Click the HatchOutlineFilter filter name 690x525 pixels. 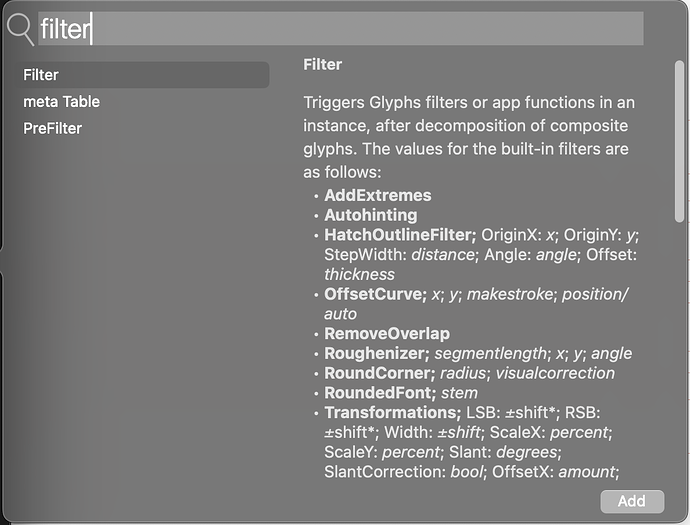click(398, 234)
